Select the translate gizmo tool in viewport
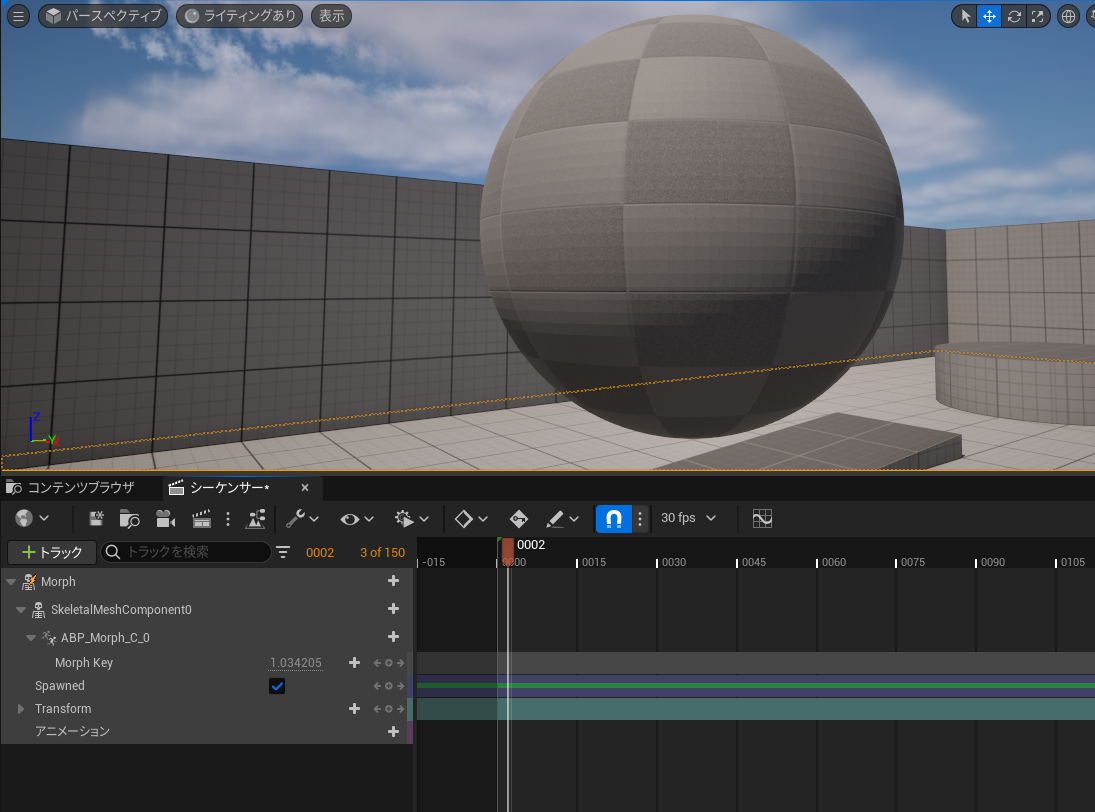1095x812 pixels. tap(989, 16)
